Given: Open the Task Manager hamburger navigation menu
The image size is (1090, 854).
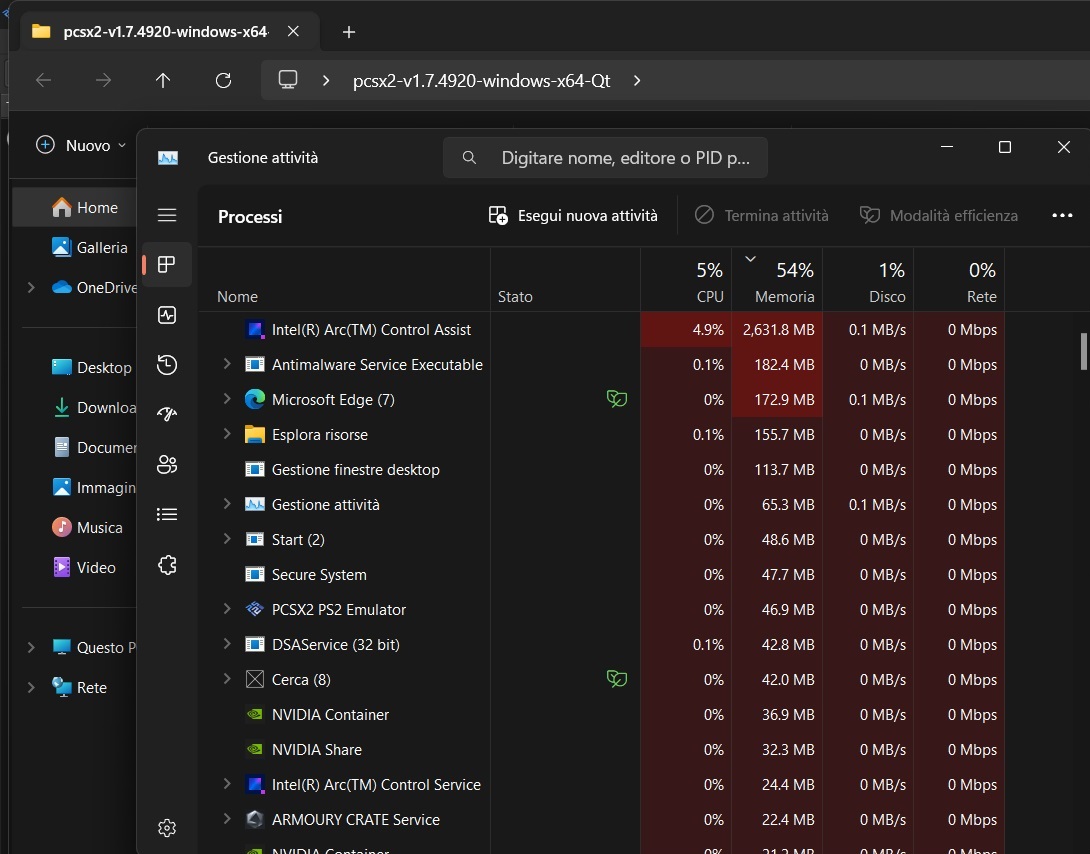Looking at the screenshot, I should click(167, 215).
